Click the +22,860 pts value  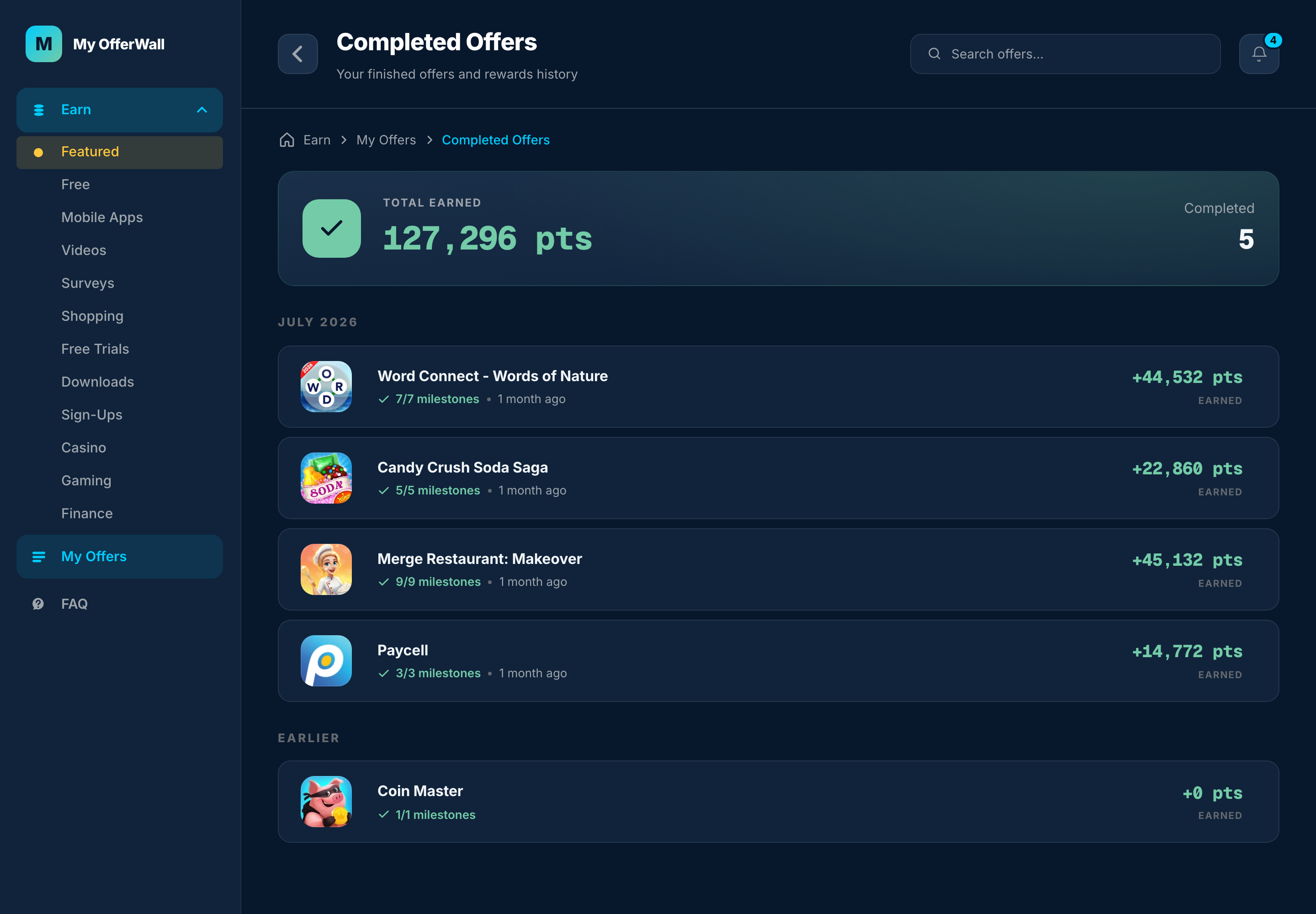(1187, 469)
